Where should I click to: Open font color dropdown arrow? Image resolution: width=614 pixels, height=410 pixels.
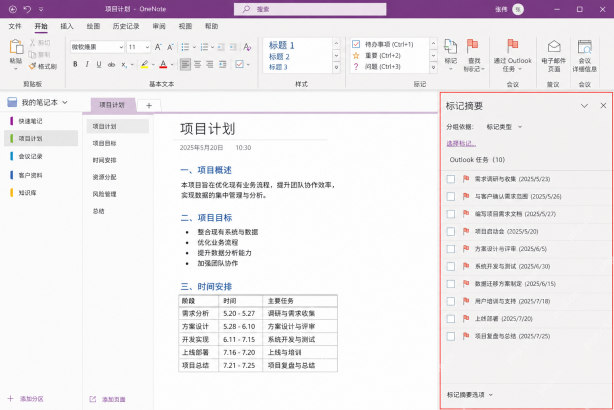click(172, 65)
